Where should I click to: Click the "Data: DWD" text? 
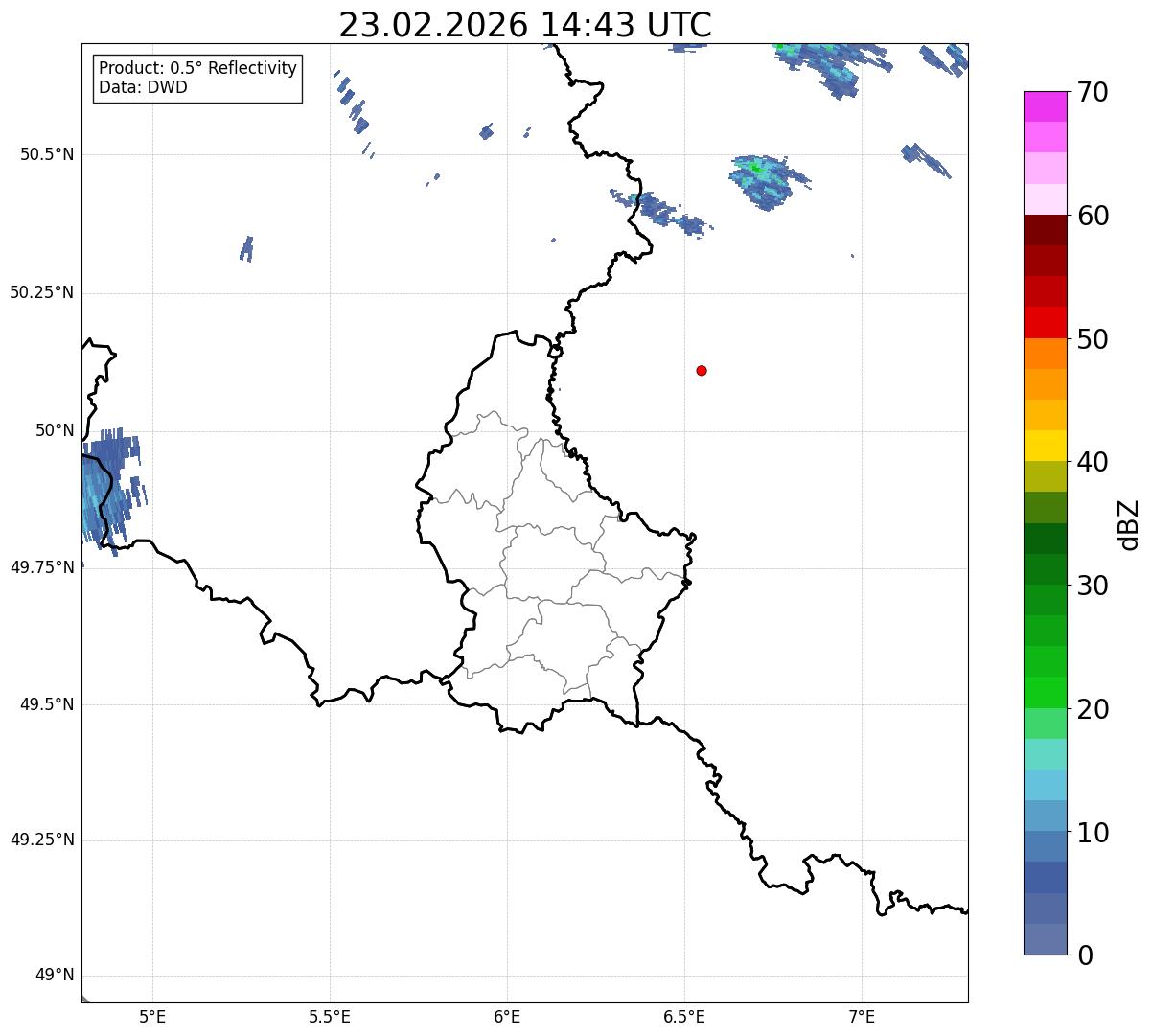(144, 88)
